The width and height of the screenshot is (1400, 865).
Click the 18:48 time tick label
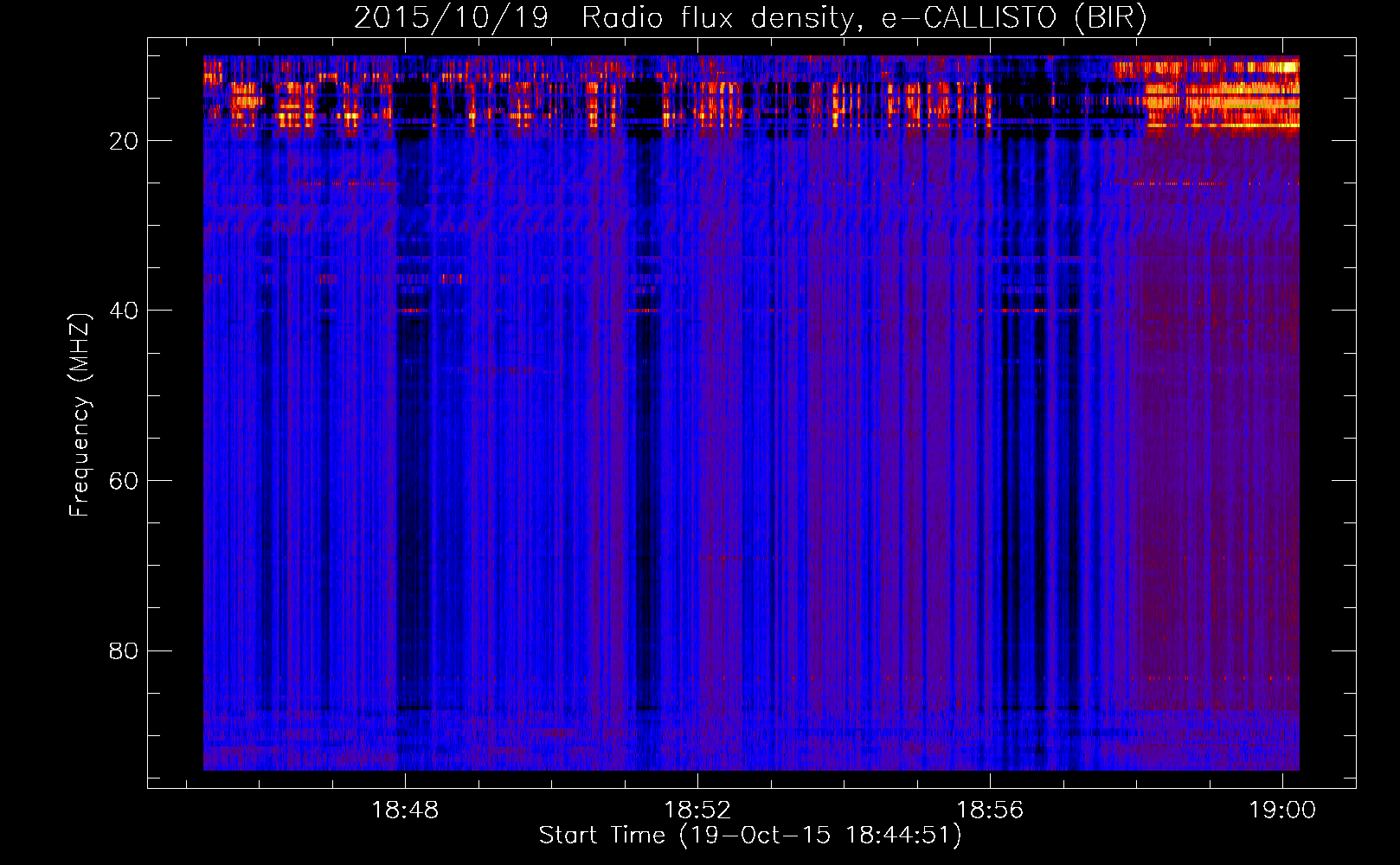point(405,810)
